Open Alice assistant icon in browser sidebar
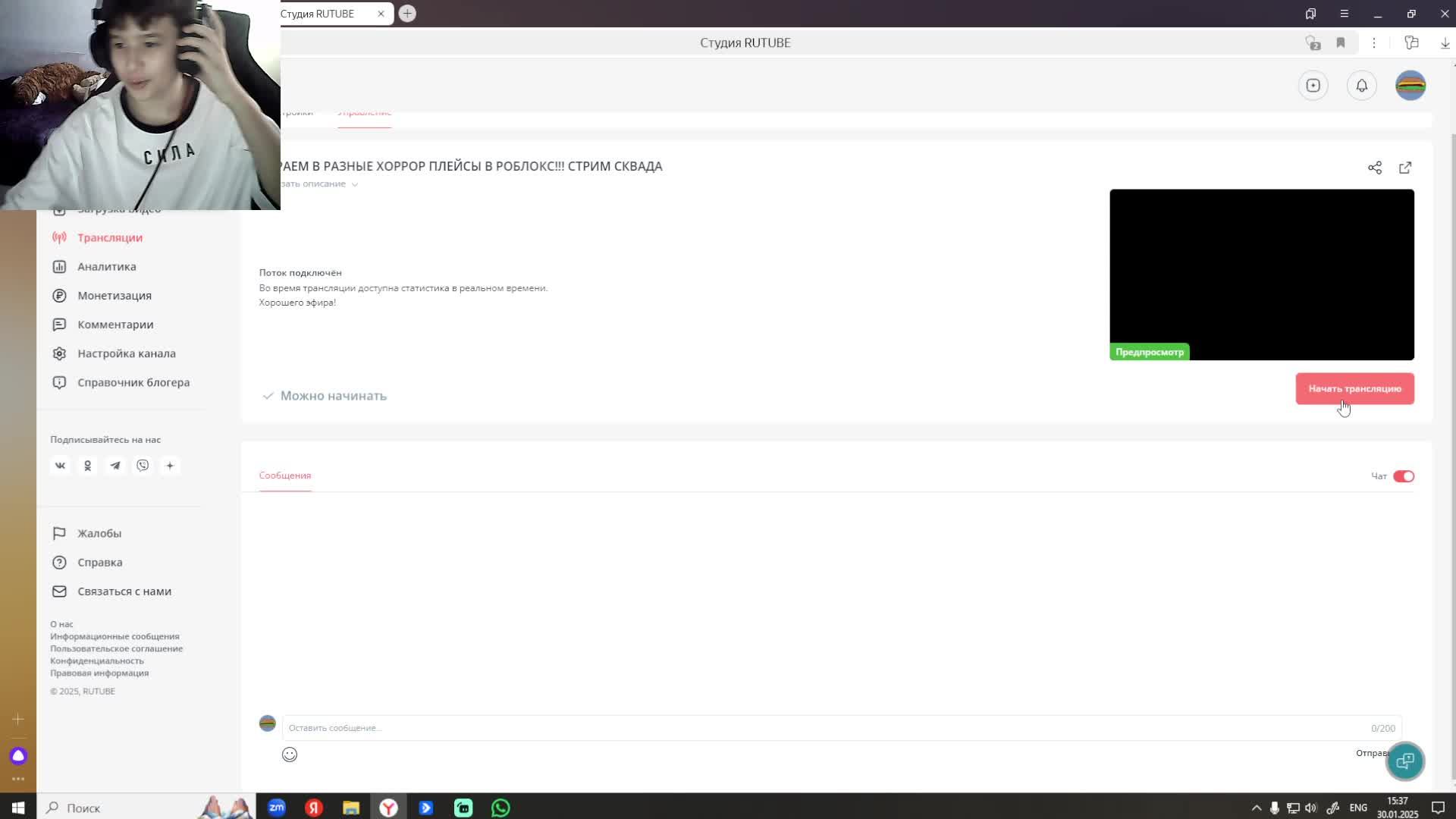The height and width of the screenshot is (819, 1456). [18, 756]
